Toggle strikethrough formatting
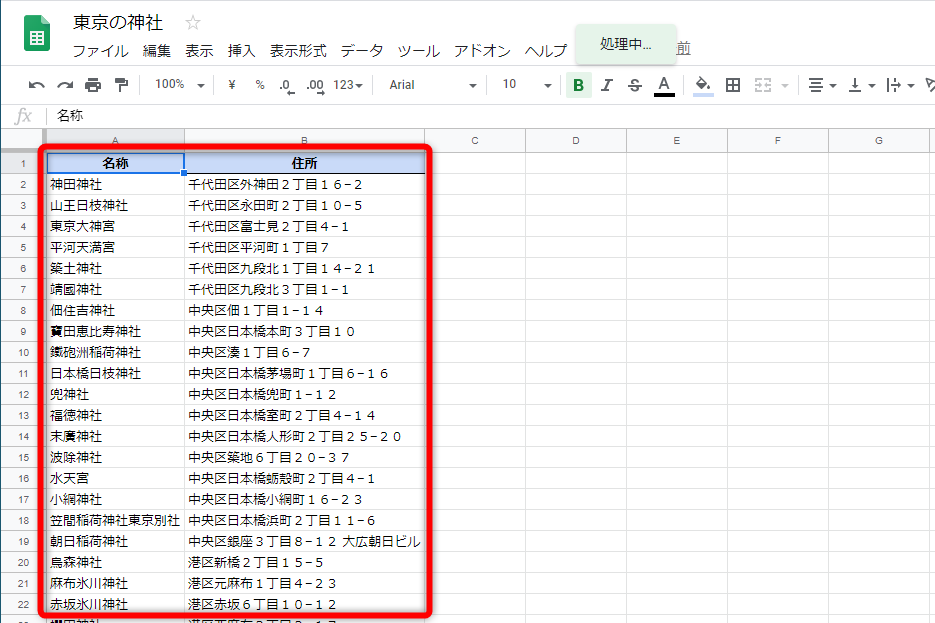 634,85
